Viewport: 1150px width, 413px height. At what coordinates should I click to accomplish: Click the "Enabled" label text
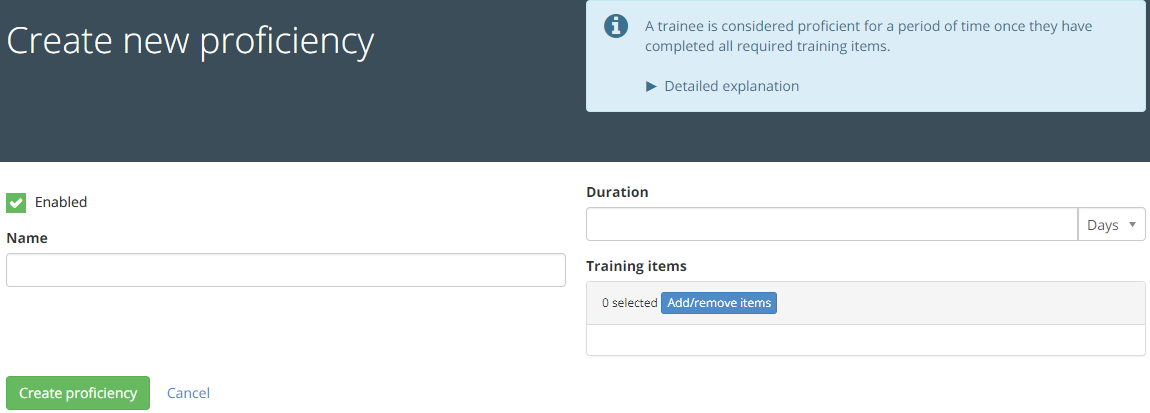[61, 202]
